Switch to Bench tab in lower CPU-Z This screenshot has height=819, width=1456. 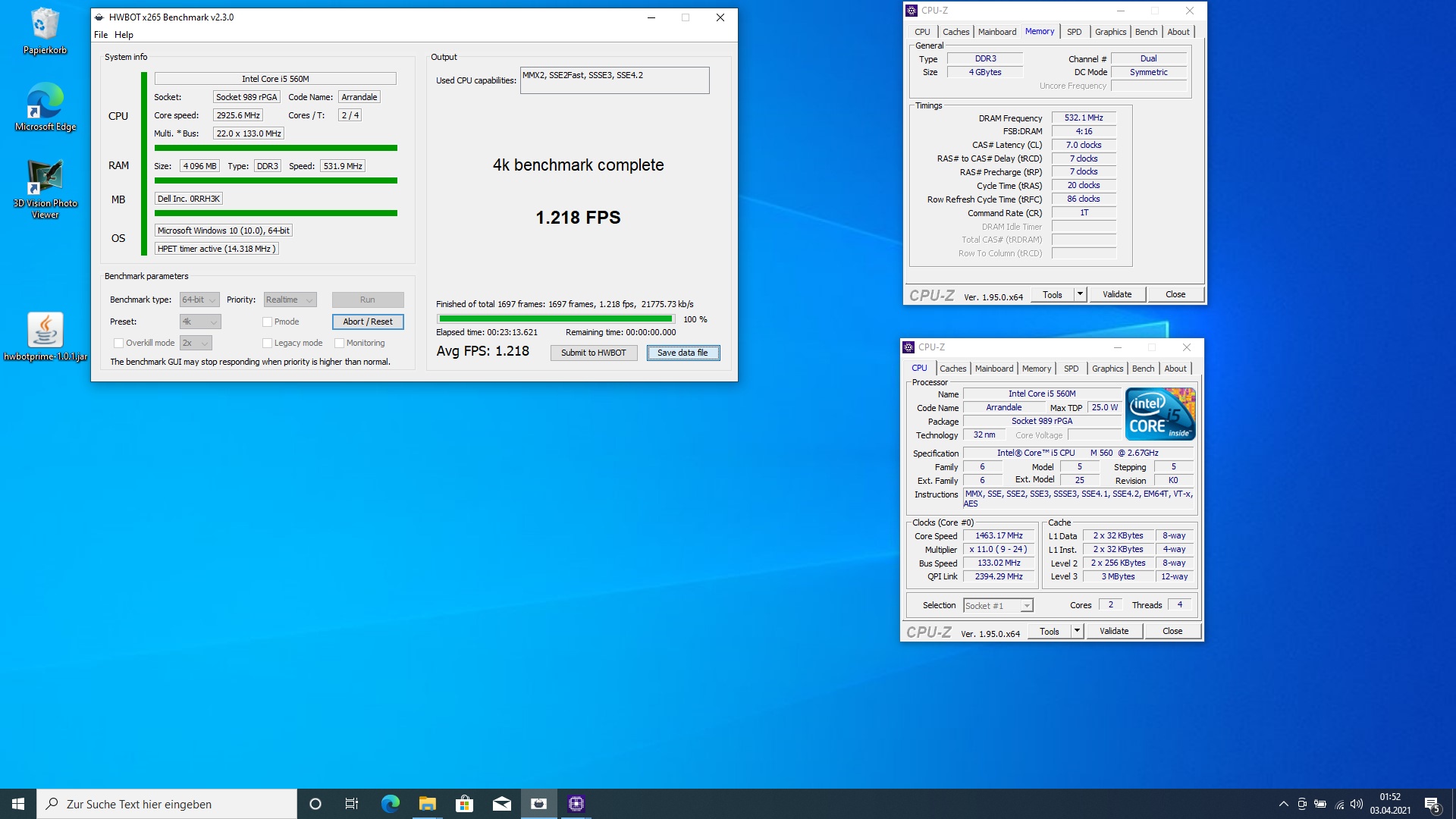click(x=1143, y=369)
